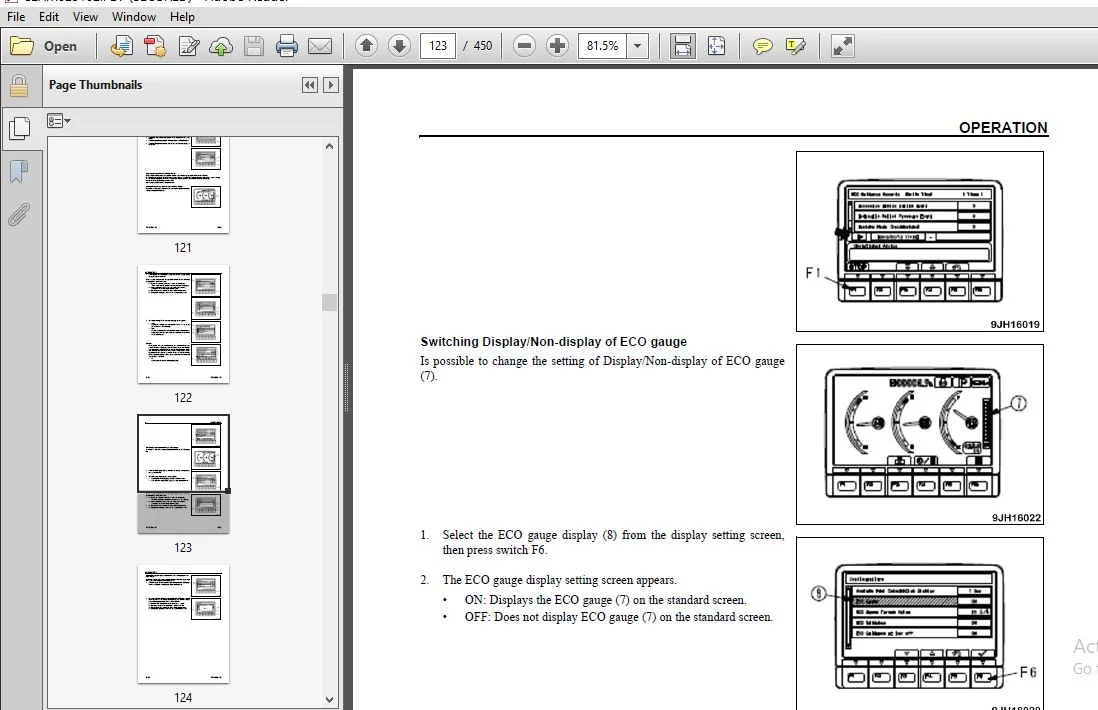Image resolution: width=1098 pixels, height=710 pixels.
Task: Select the highlight text tool
Action: coord(795,46)
